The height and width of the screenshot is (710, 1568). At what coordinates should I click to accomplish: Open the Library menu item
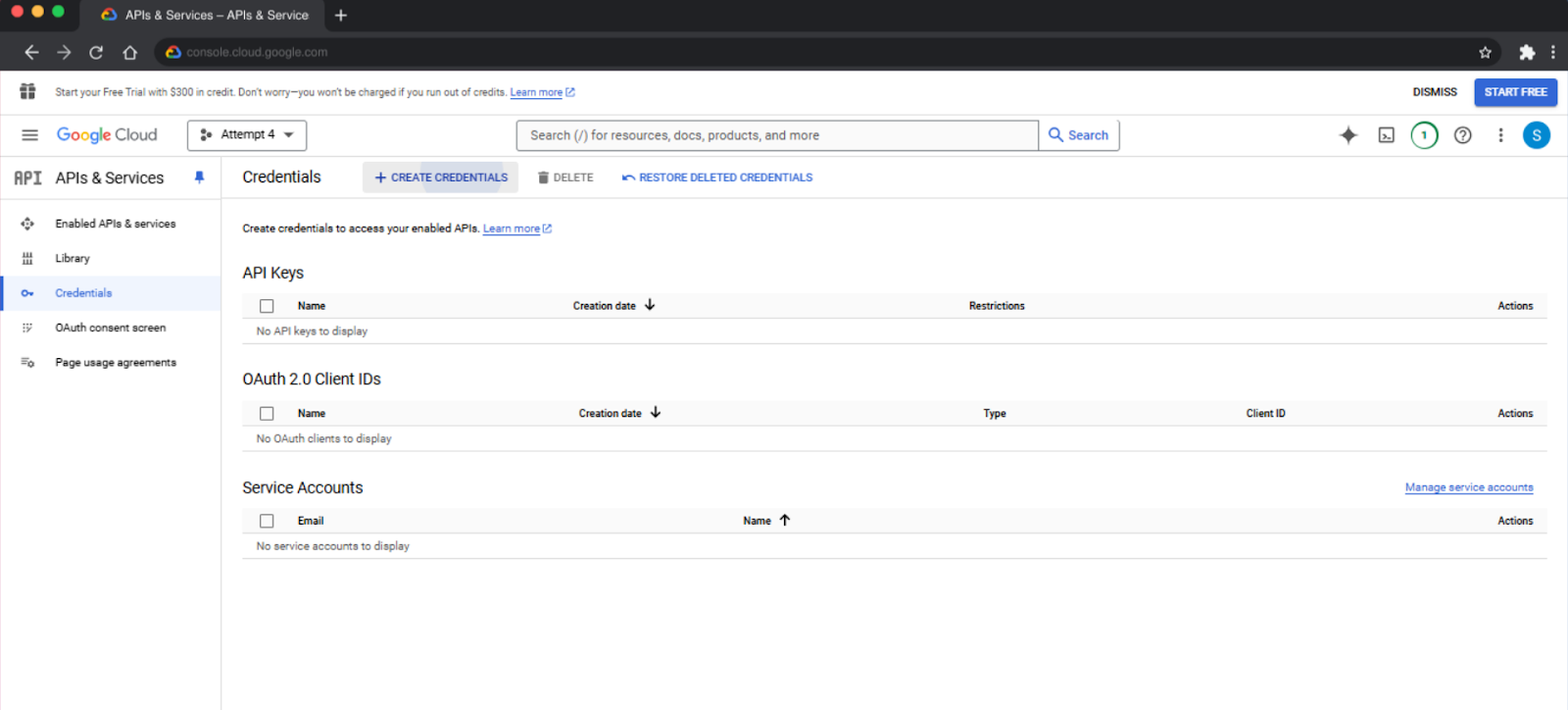[x=73, y=259]
